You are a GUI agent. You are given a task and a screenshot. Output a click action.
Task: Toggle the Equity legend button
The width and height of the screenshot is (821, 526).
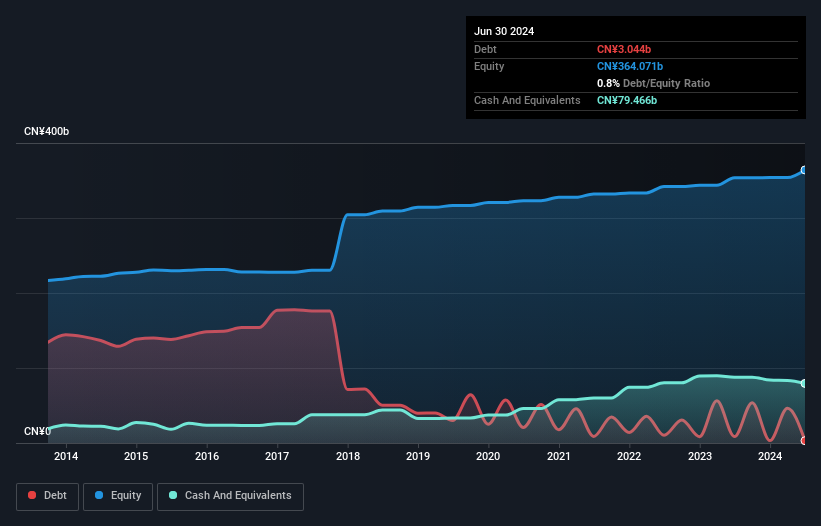[x=118, y=496]
